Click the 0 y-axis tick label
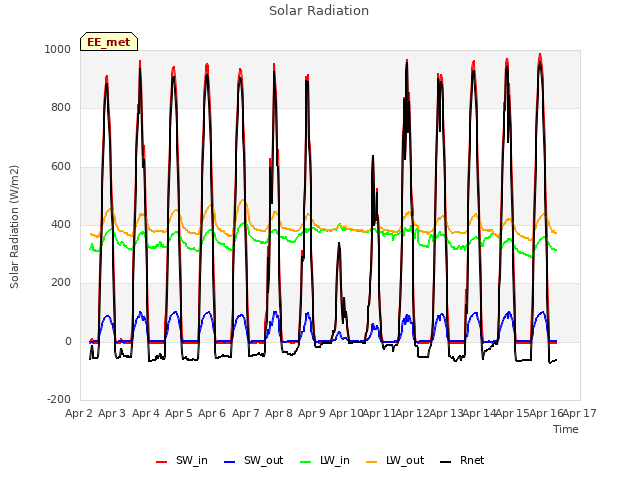This screenshot has width=640, height=480. (68, 341)
